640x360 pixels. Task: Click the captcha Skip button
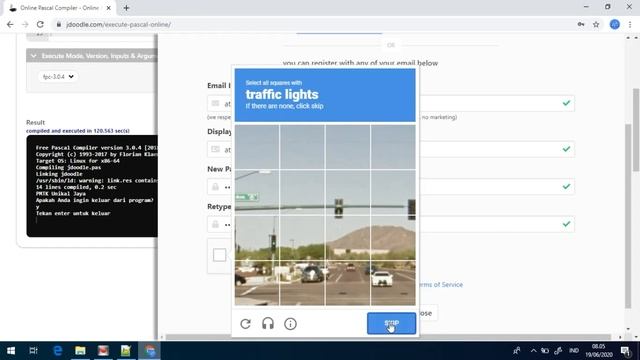391,323
